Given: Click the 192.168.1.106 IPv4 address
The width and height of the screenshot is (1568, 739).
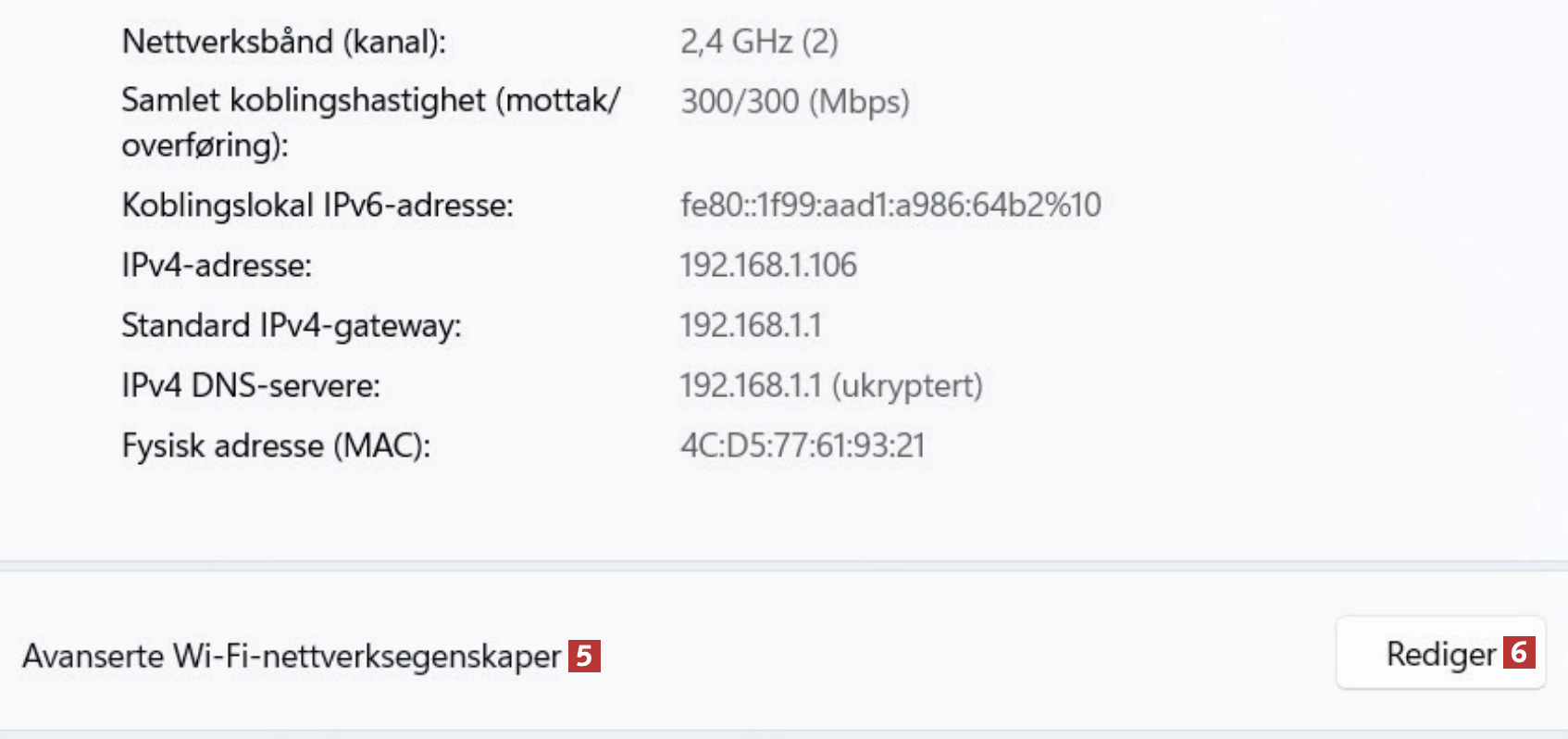Looking at the screenshot, I should click(767, 266).
